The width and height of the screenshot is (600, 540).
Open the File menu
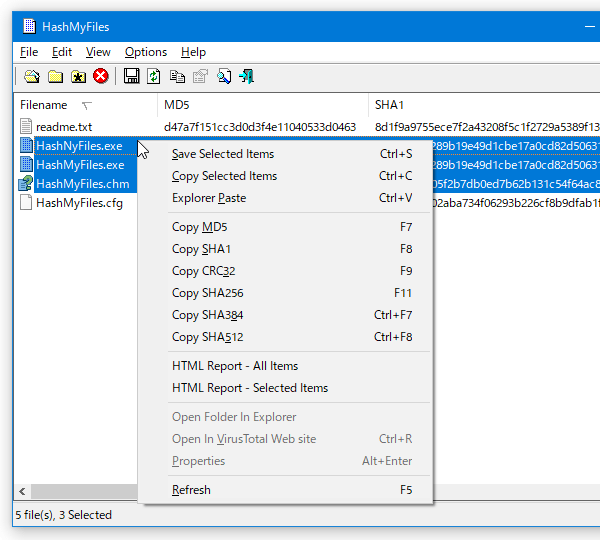coord(29,52)
